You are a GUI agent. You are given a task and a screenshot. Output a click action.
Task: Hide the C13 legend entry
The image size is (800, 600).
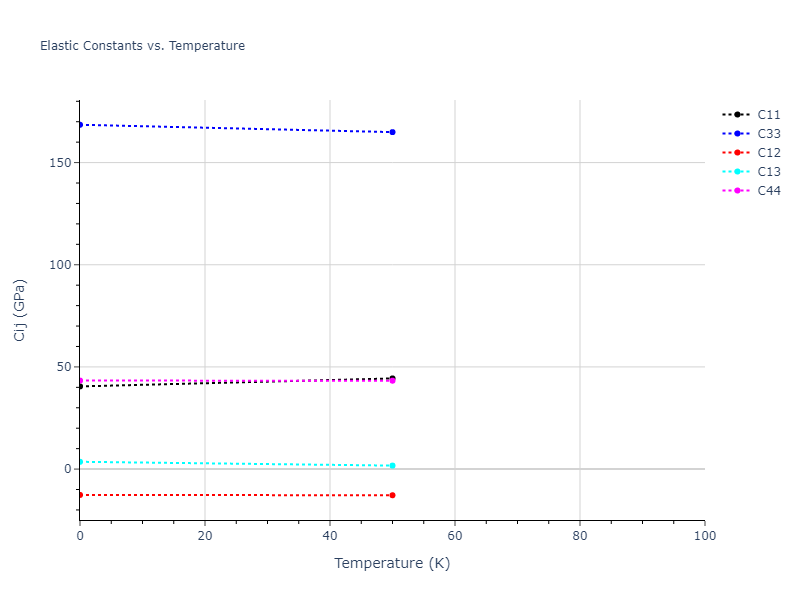[768, 172]
